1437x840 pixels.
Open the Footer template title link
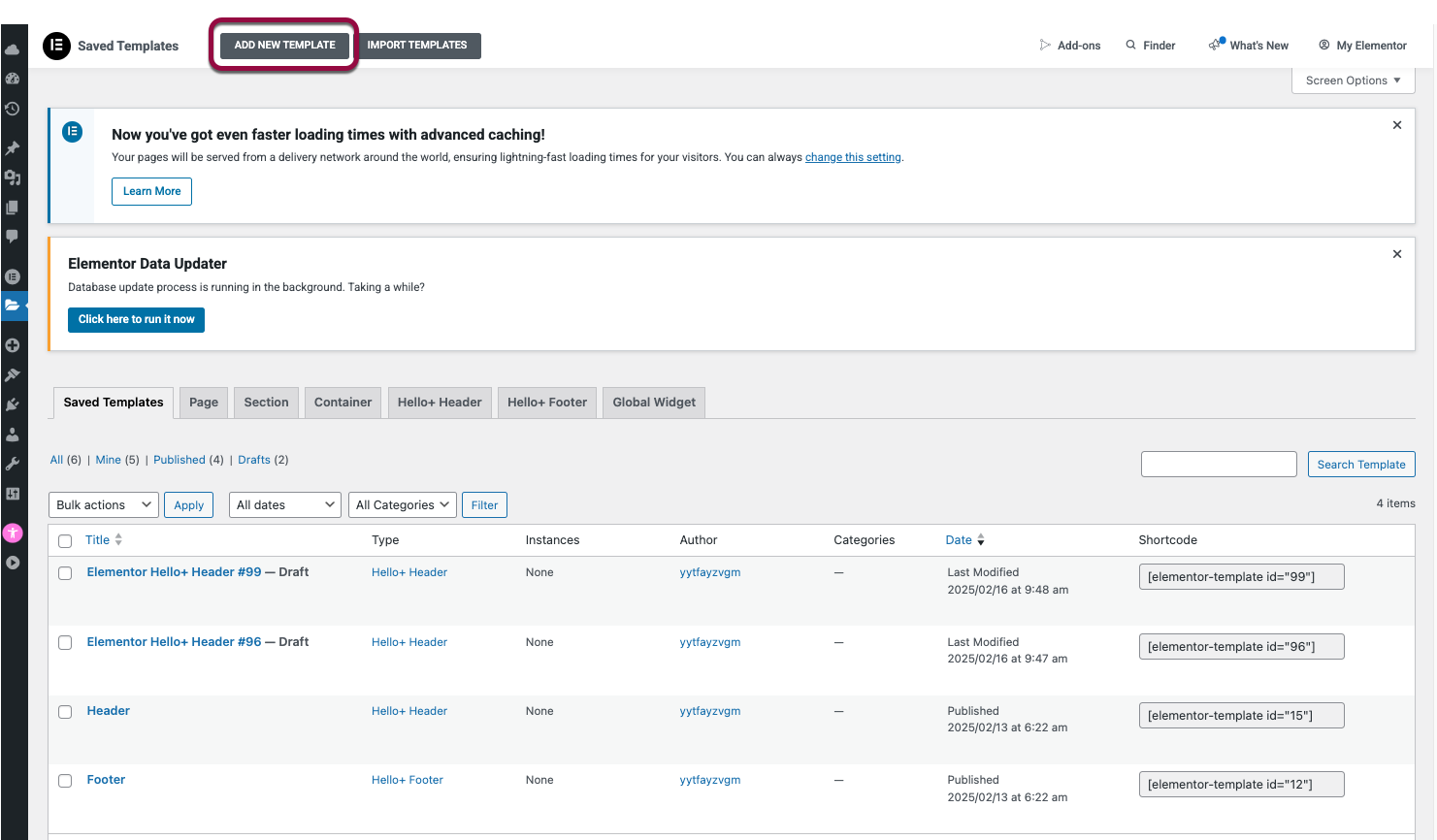coord(106,780)
